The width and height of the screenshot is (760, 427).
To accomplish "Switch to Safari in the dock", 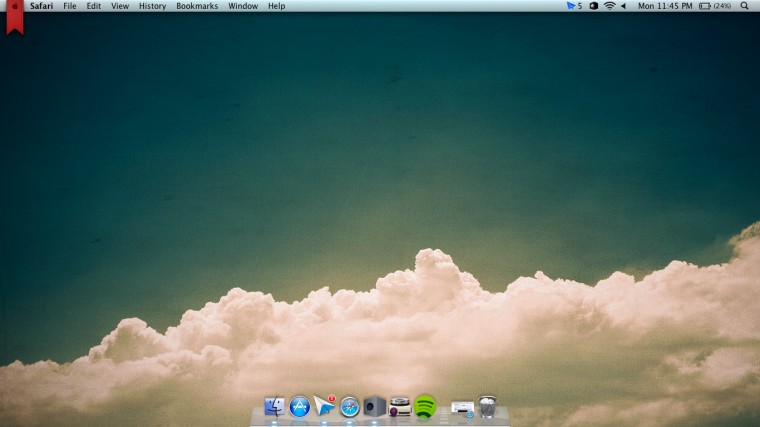I will tap(349, 407).
